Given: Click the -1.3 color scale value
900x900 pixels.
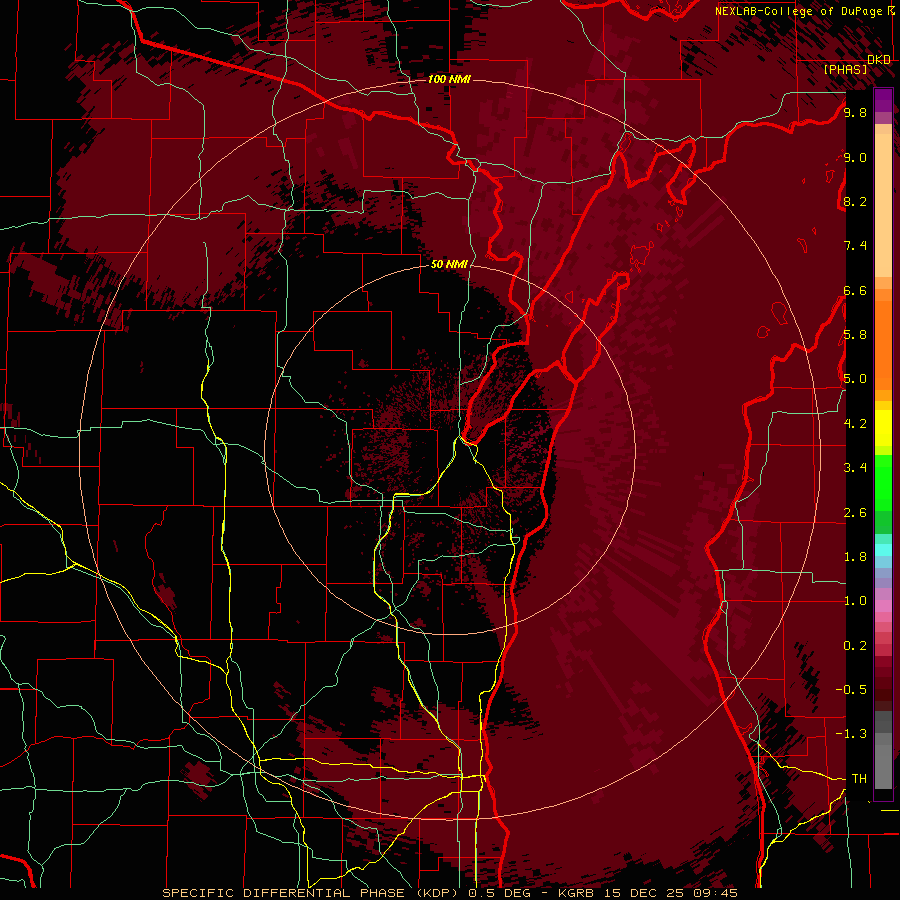Looking at the screenshot, I should point(852,734).
